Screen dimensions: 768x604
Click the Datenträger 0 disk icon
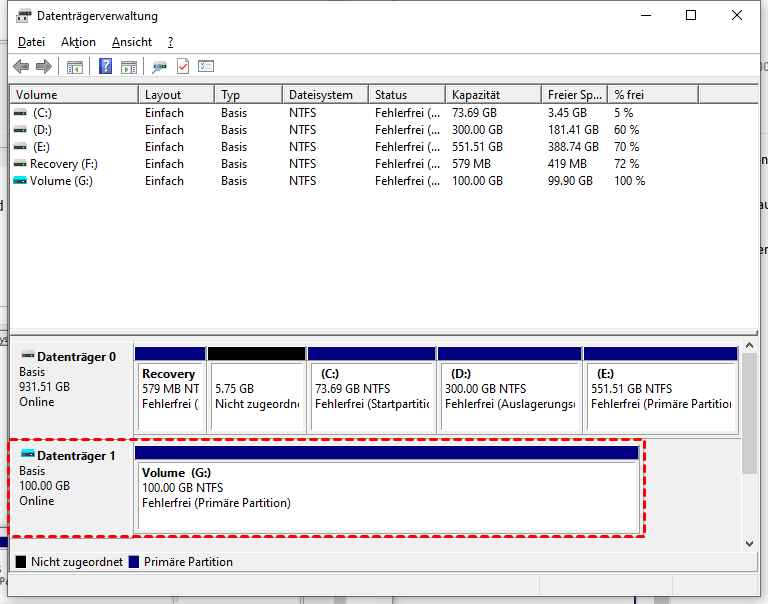[28, 355]
